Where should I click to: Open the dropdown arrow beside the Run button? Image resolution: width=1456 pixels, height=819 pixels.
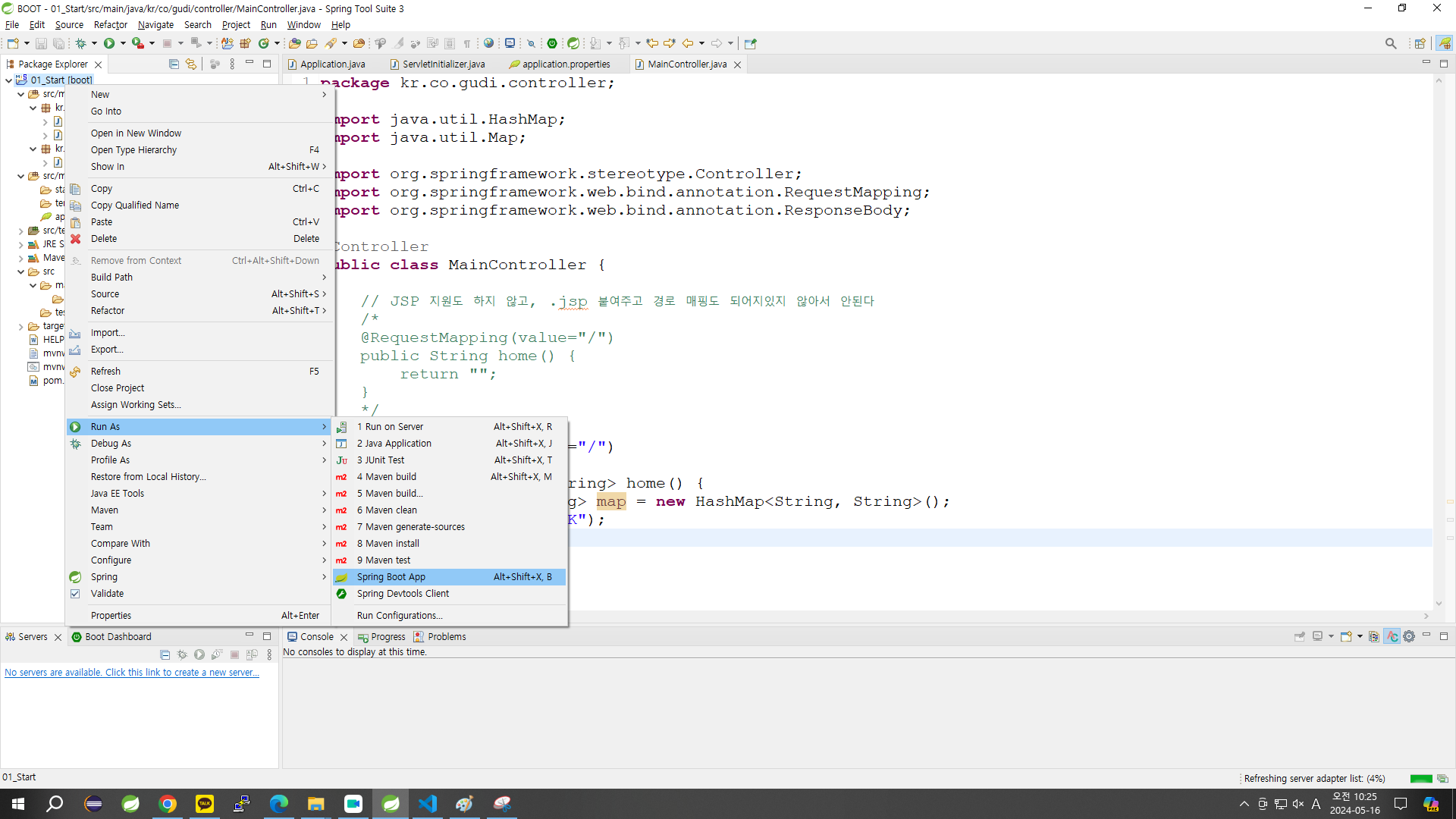click(x=123, y=43)
